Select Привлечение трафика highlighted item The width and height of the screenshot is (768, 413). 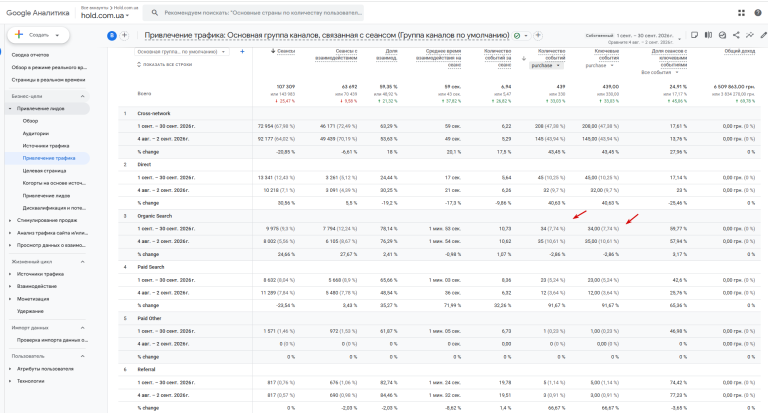tap(49, 158)
